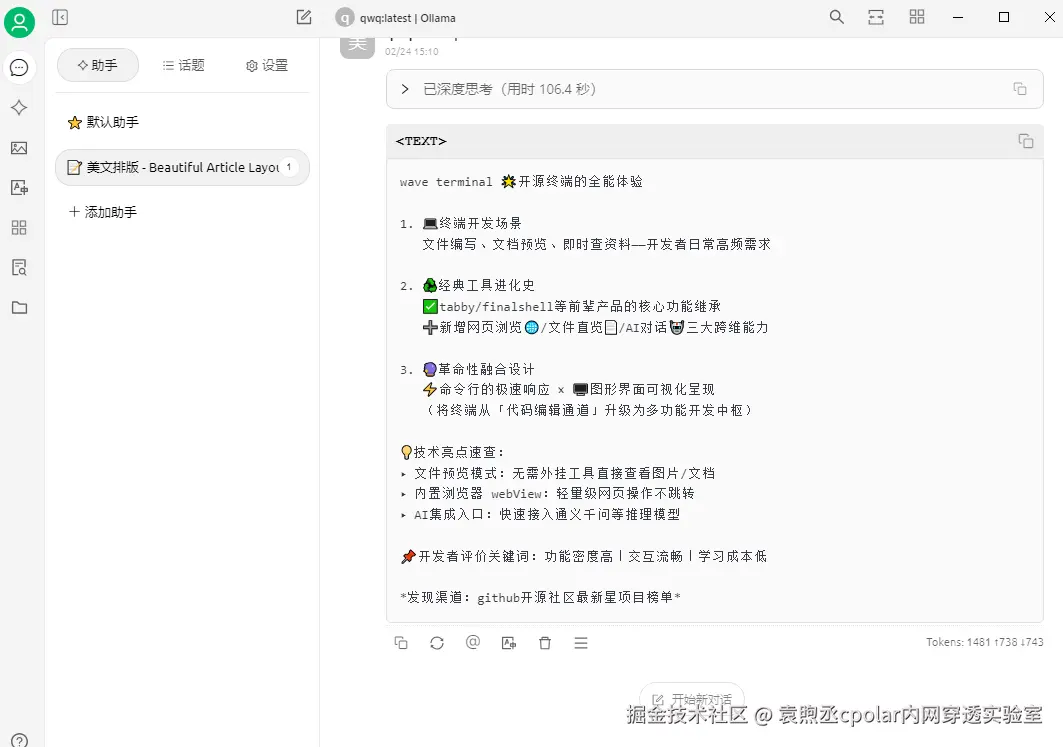Switch to the 助手 tab
The width and height of the screenshot is (1063, 747).
coord(98,65)
